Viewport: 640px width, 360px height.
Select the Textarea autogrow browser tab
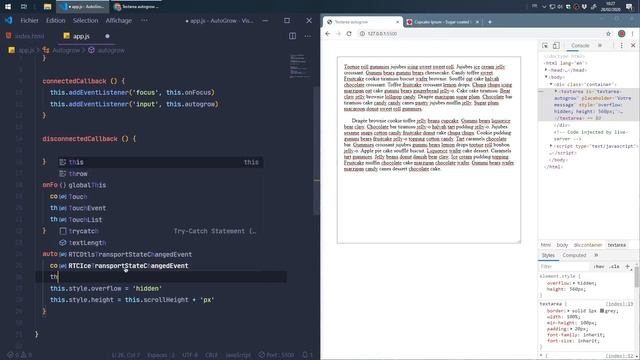[361, 22]
